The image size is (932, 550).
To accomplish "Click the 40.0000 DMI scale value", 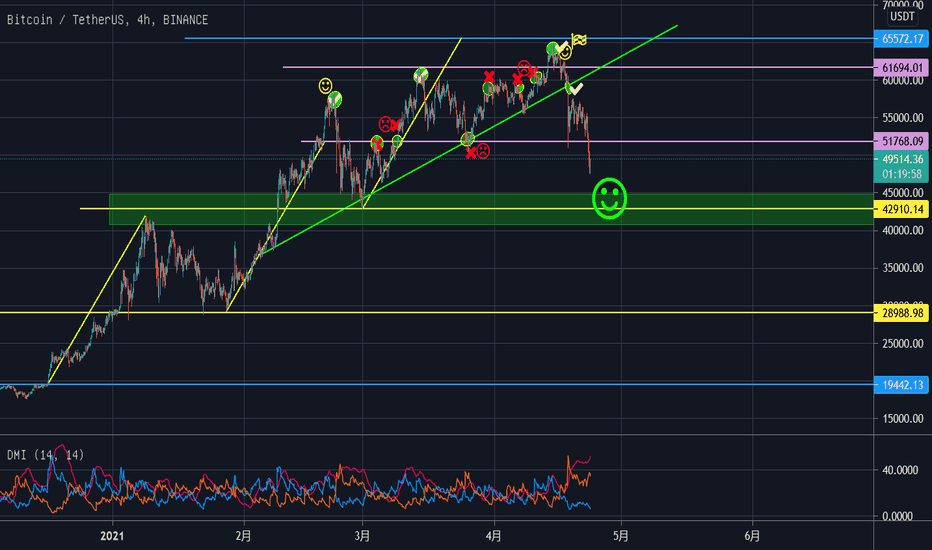I will pyautogui.click(x=900, y=470).
